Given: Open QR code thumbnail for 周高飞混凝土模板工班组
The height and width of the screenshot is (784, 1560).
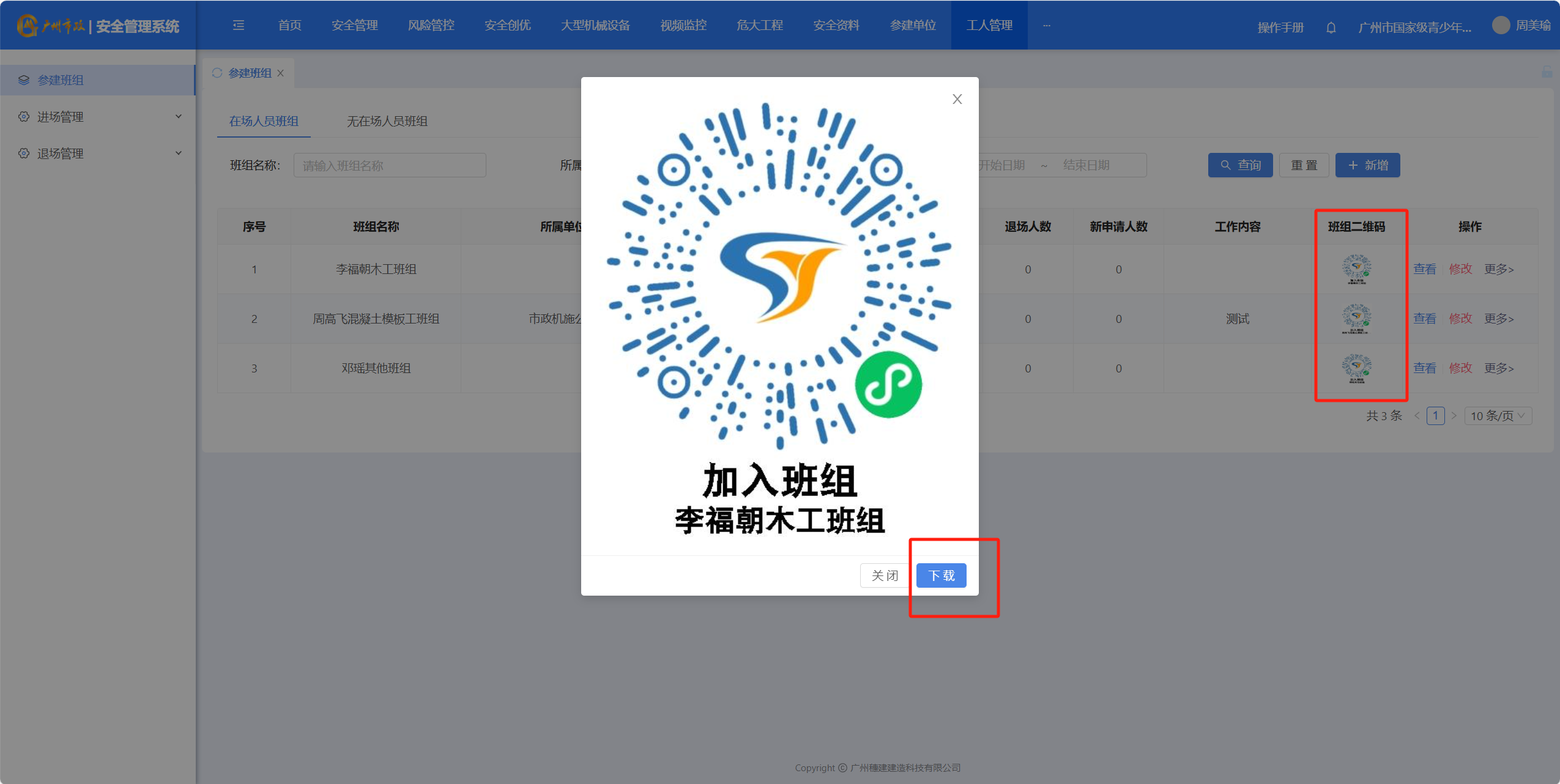Looking at the screenshot, I should coord(1356,319).
